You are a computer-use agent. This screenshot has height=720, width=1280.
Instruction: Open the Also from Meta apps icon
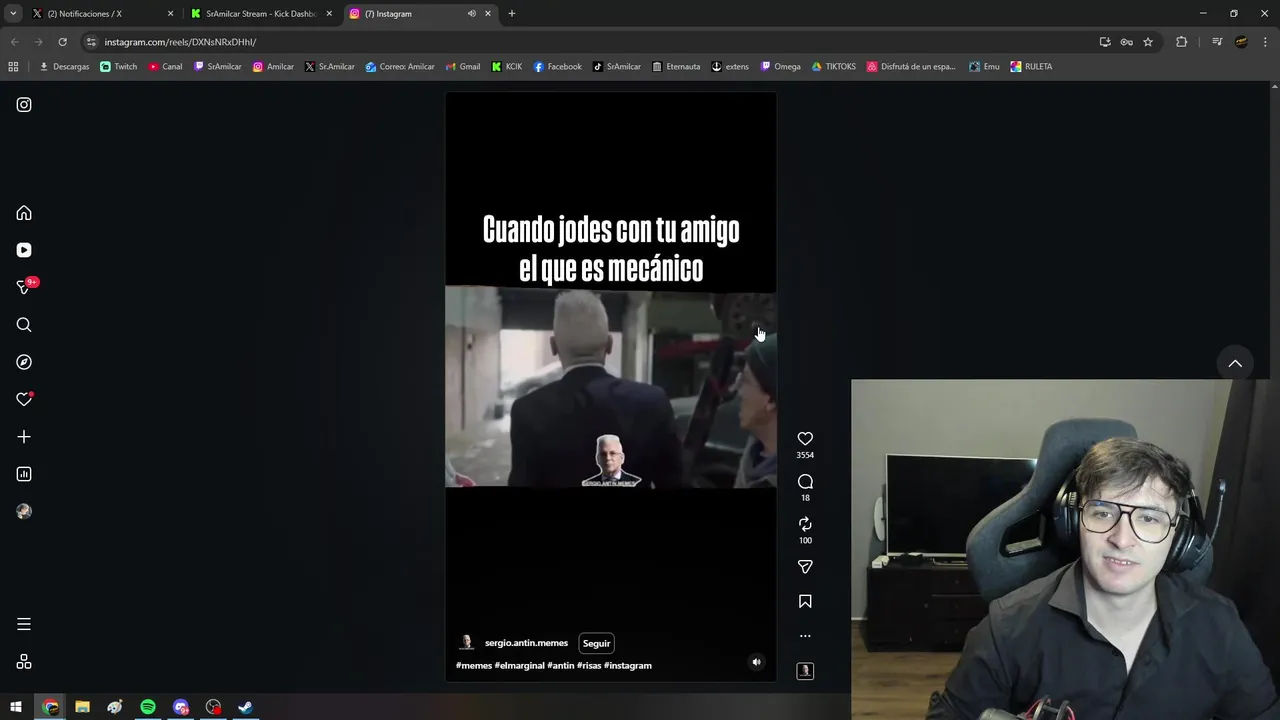(24, 662)
